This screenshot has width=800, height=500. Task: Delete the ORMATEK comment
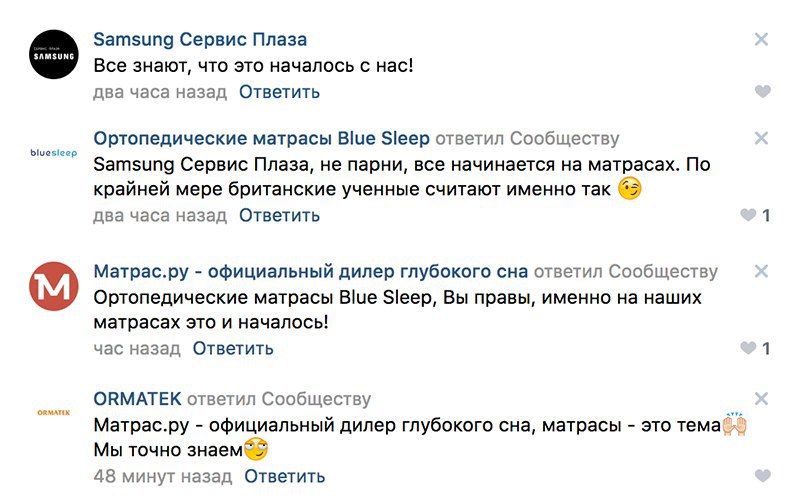[x=761, y=398]
